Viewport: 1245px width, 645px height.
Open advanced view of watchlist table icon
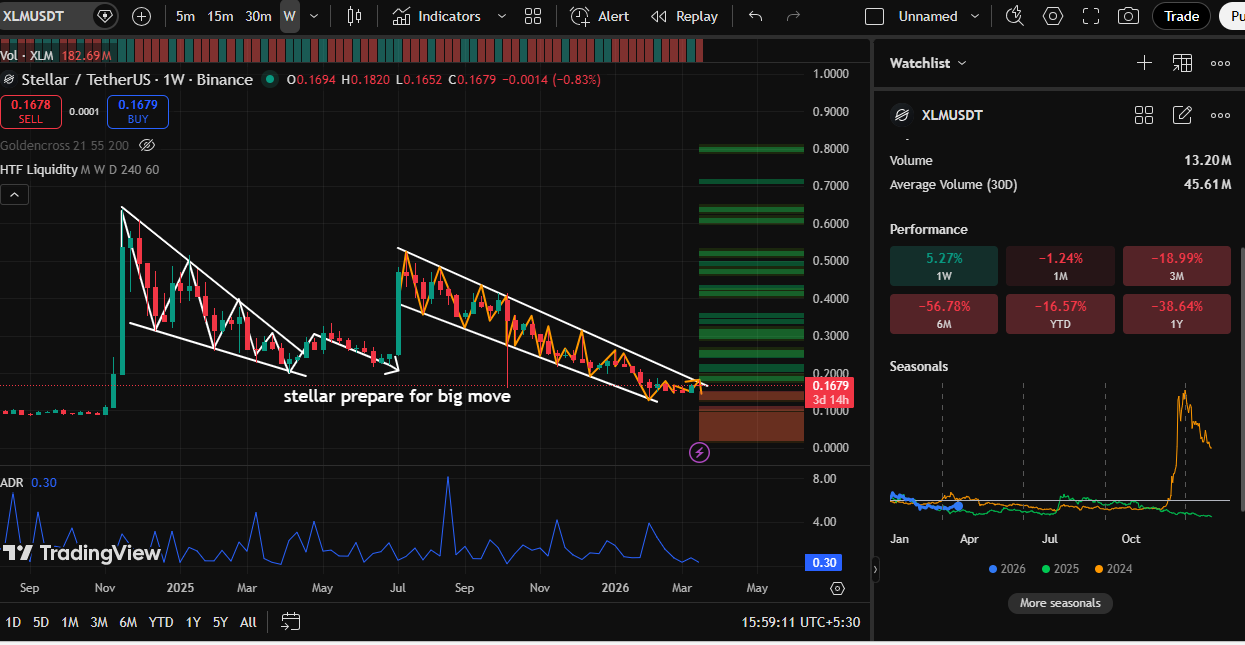click(x=1182, y=63)
